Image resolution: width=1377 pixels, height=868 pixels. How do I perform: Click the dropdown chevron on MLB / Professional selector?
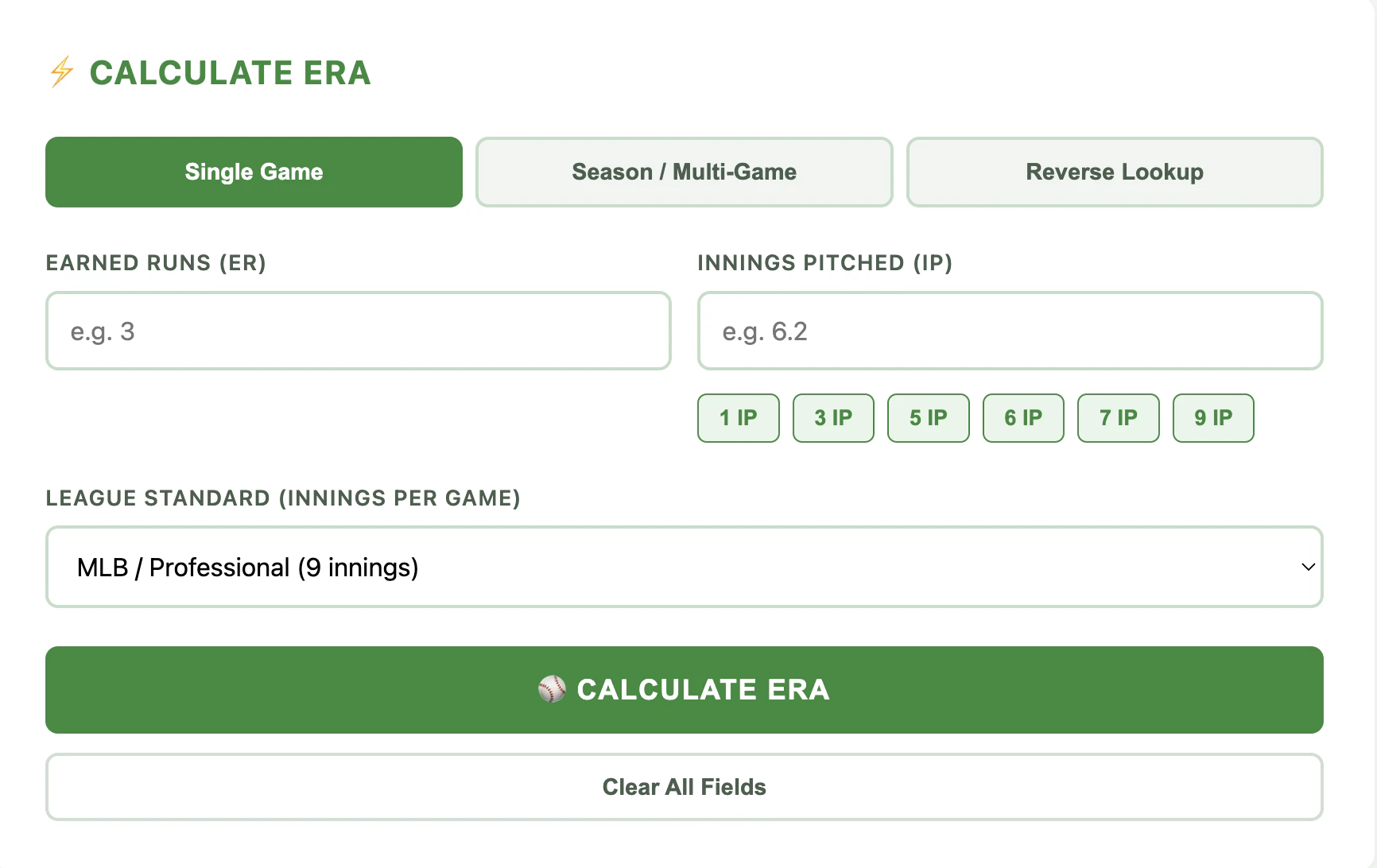pyautogui.click(x=1306, y=567)
